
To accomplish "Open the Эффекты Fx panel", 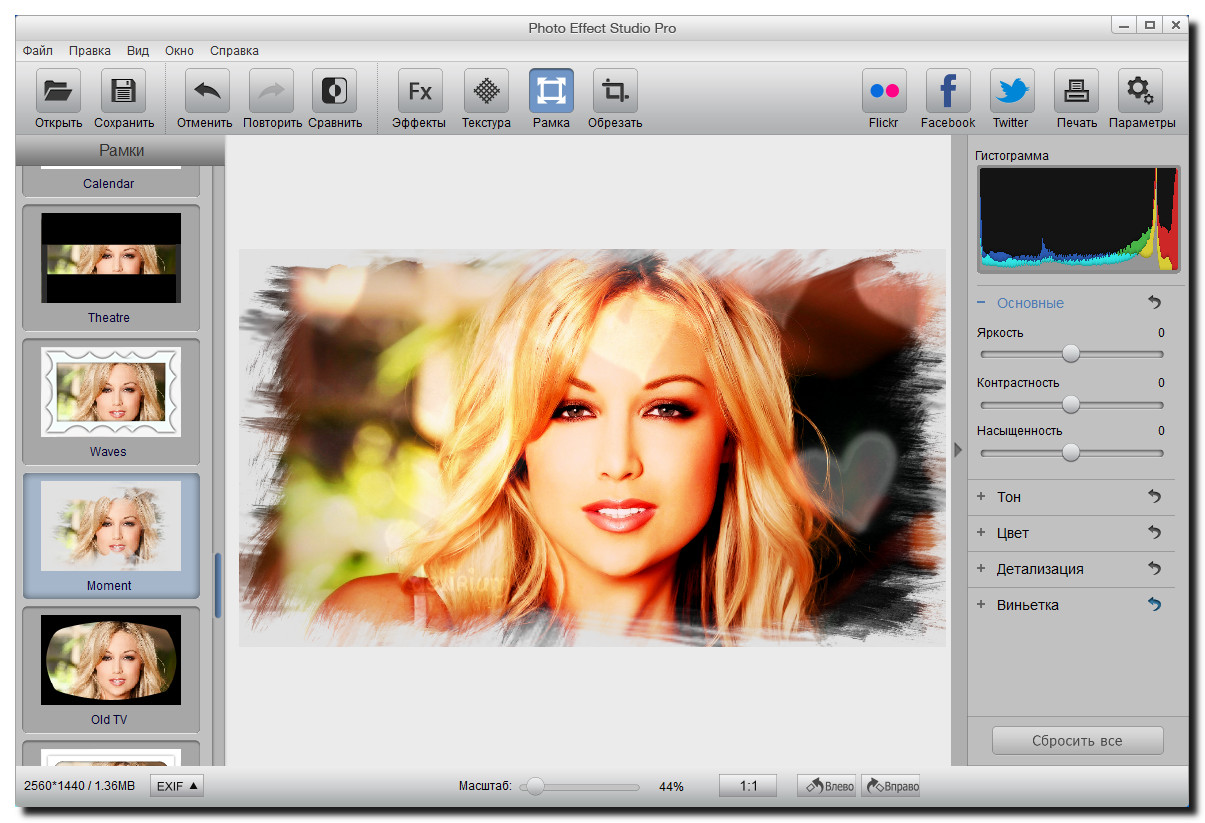I will pyautogui.click(x=420, y=92).
